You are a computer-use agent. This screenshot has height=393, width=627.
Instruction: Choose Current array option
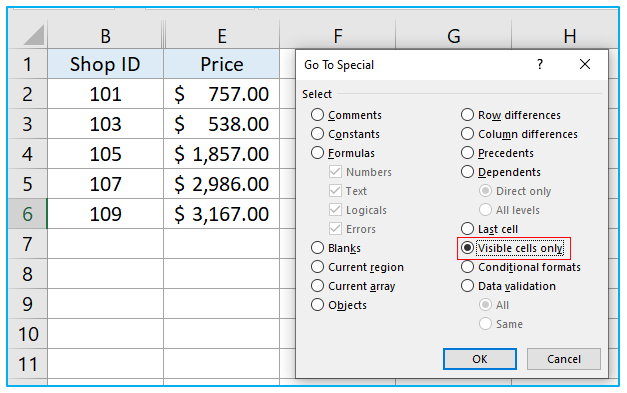317,286
